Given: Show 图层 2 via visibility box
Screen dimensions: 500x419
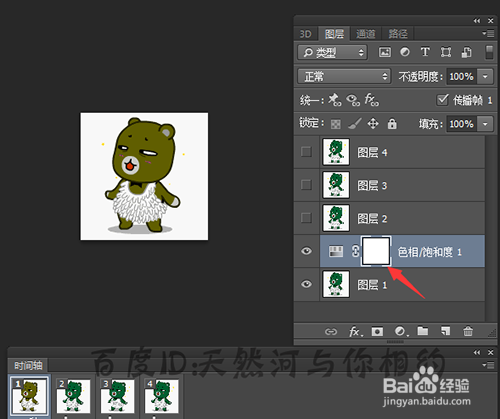Looking at the screenshot, I should [x=306, y=218].
